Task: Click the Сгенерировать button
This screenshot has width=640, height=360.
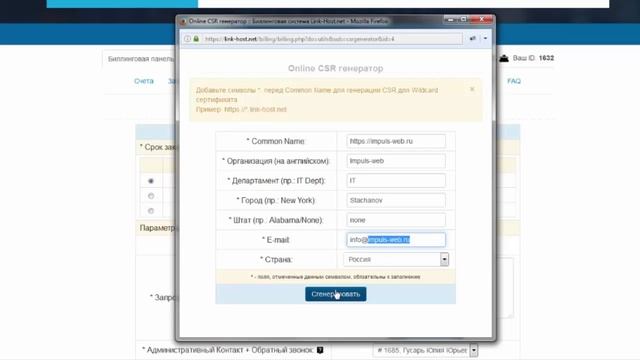Action: pyautogui.click(x=336, y=294)
